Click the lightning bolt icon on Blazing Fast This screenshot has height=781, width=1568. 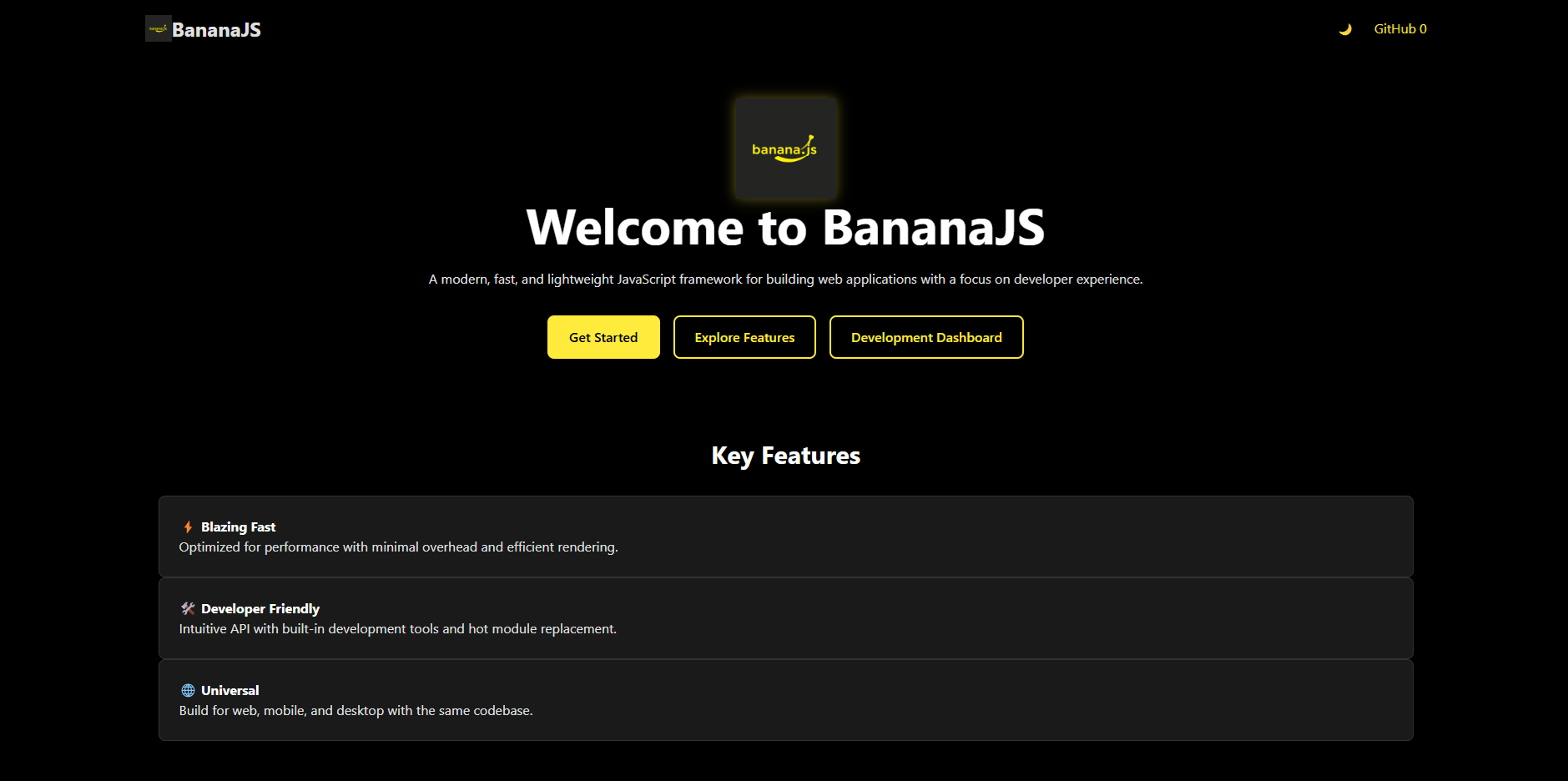(x=187, y=526)
